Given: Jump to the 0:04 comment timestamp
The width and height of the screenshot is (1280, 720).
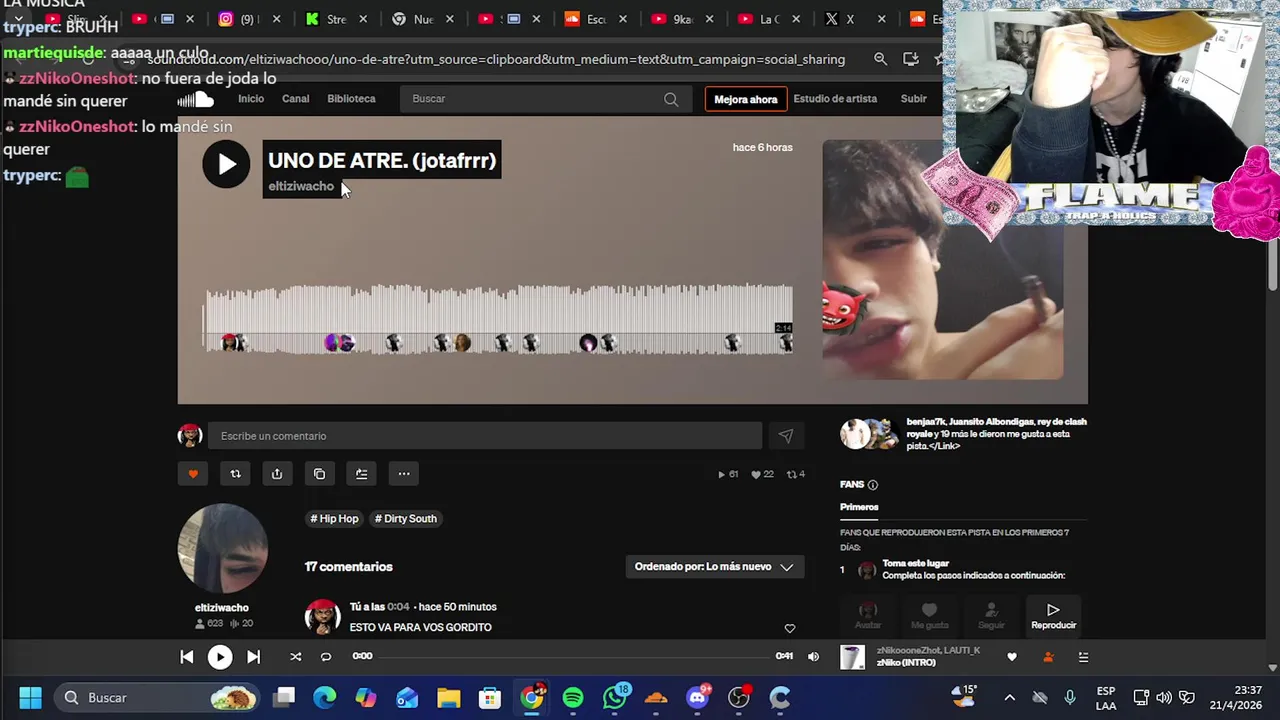Looking at the screenshot, I should click(x=398, y=607).
